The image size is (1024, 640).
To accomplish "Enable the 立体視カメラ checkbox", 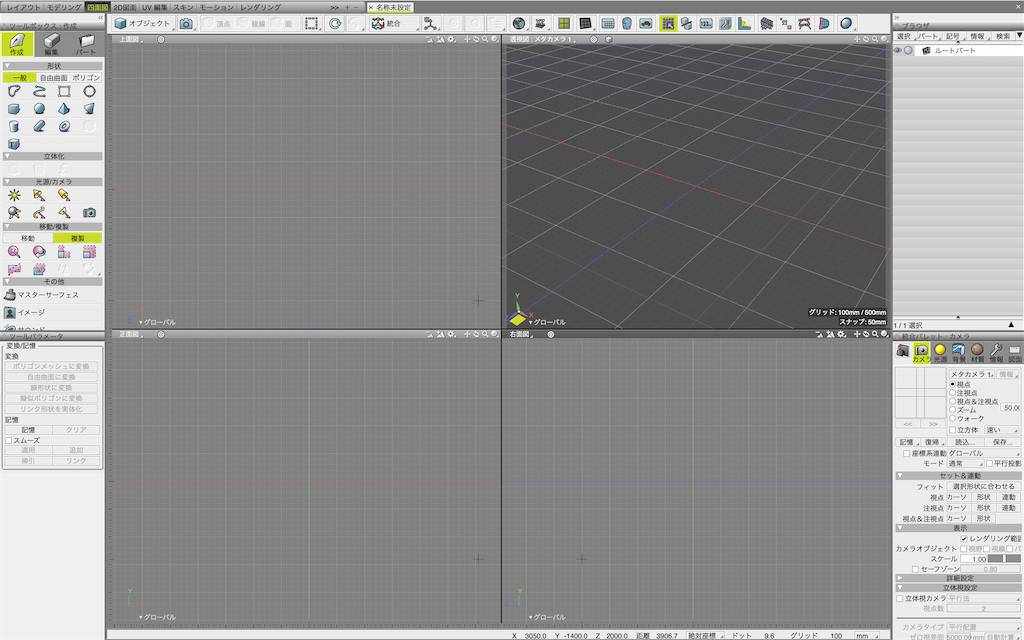I will pyautogui.click(x=900, y=599).
